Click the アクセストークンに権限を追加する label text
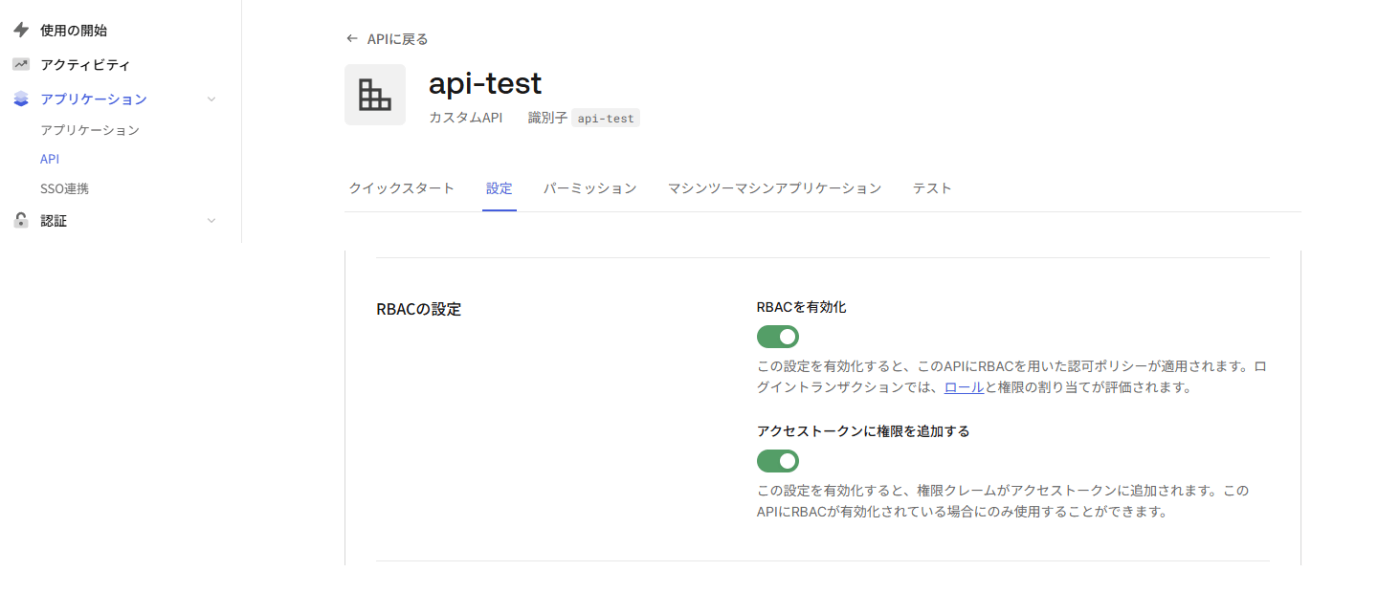The width and height of the screenshot is (1400, 593). pyautogui.click(x=864, y=431)
